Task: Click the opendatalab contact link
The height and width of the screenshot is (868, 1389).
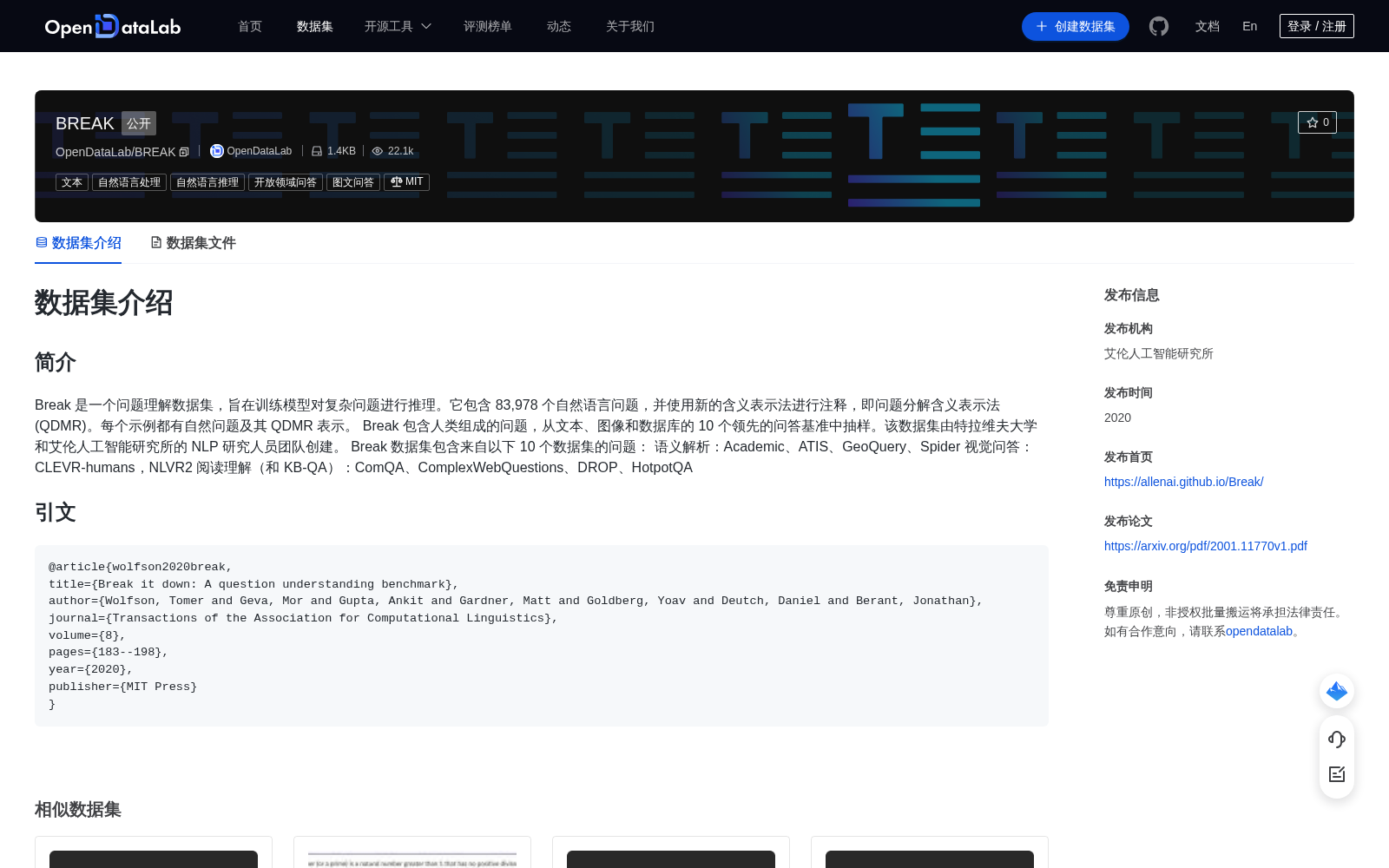Action: pyautogui.click(x=1260, y=631)
